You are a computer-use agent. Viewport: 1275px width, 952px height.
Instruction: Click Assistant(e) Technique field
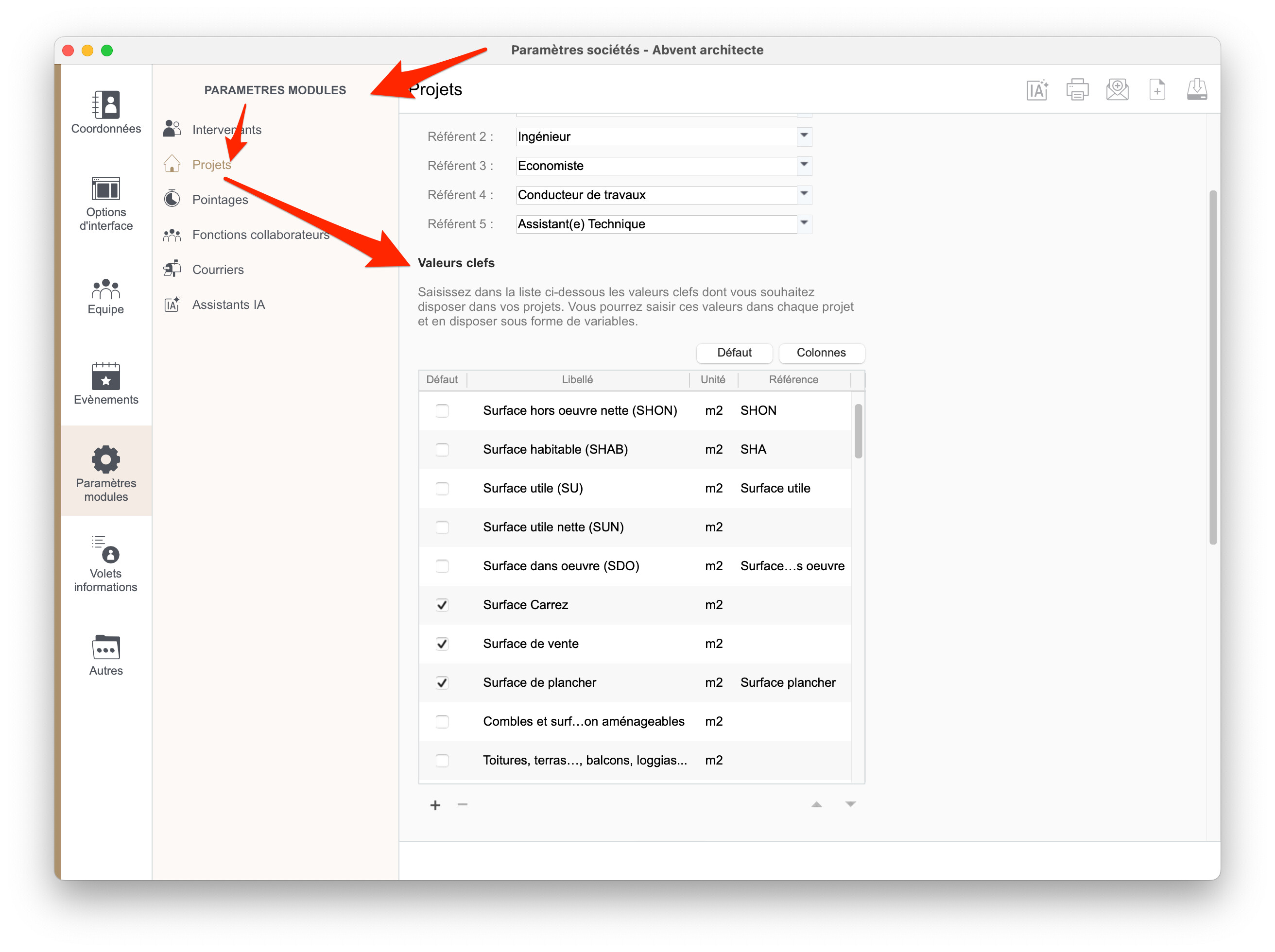click(656, 223)
